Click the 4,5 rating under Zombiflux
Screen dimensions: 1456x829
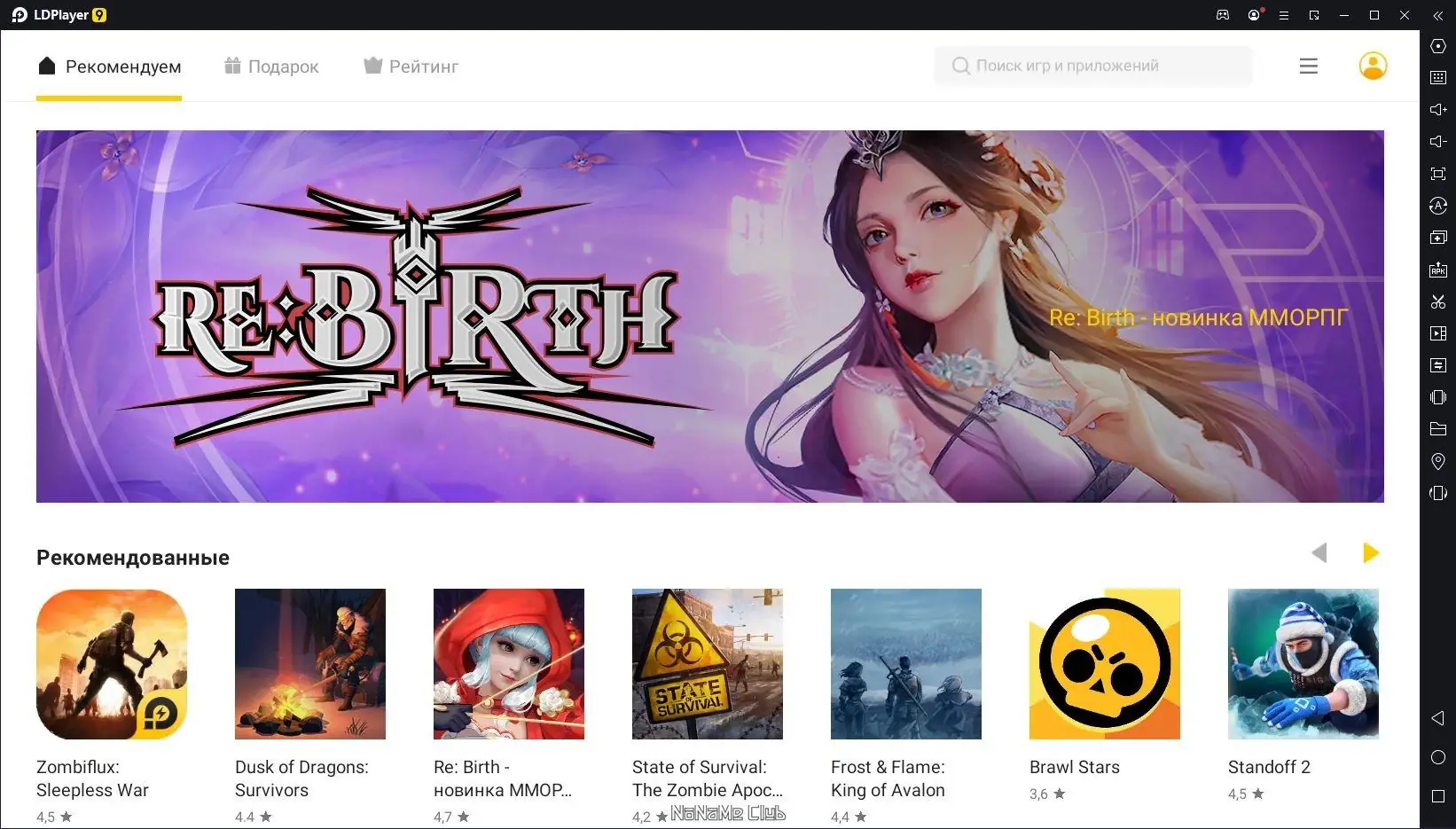pyautogui.click(x=54, y=817)
